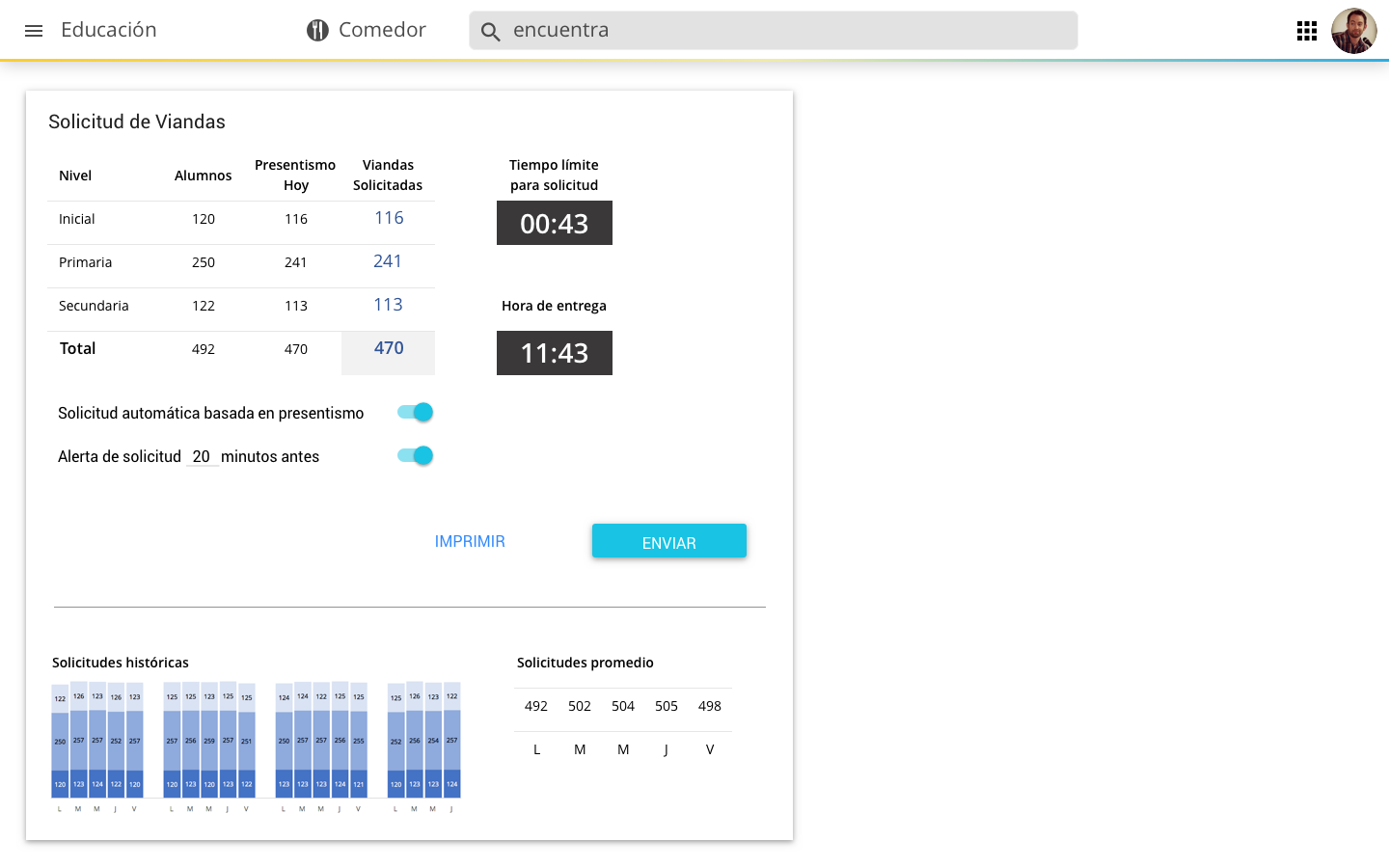This screenshot has height=868, width=1389.
Task: Open the hamburger navigation menu
Action: click(34, 31)
